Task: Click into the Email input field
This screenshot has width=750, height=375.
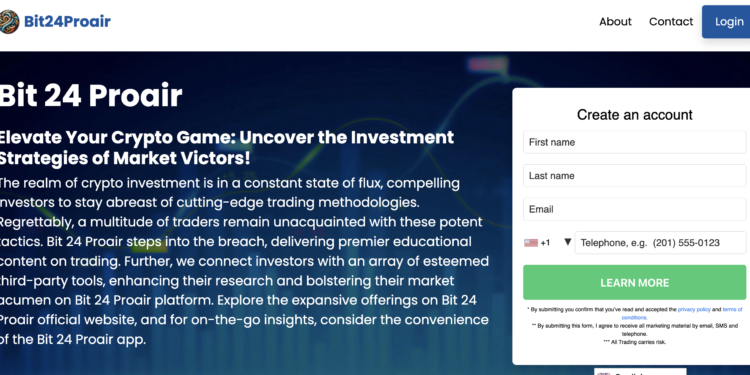Action: (x=634, y=210)
